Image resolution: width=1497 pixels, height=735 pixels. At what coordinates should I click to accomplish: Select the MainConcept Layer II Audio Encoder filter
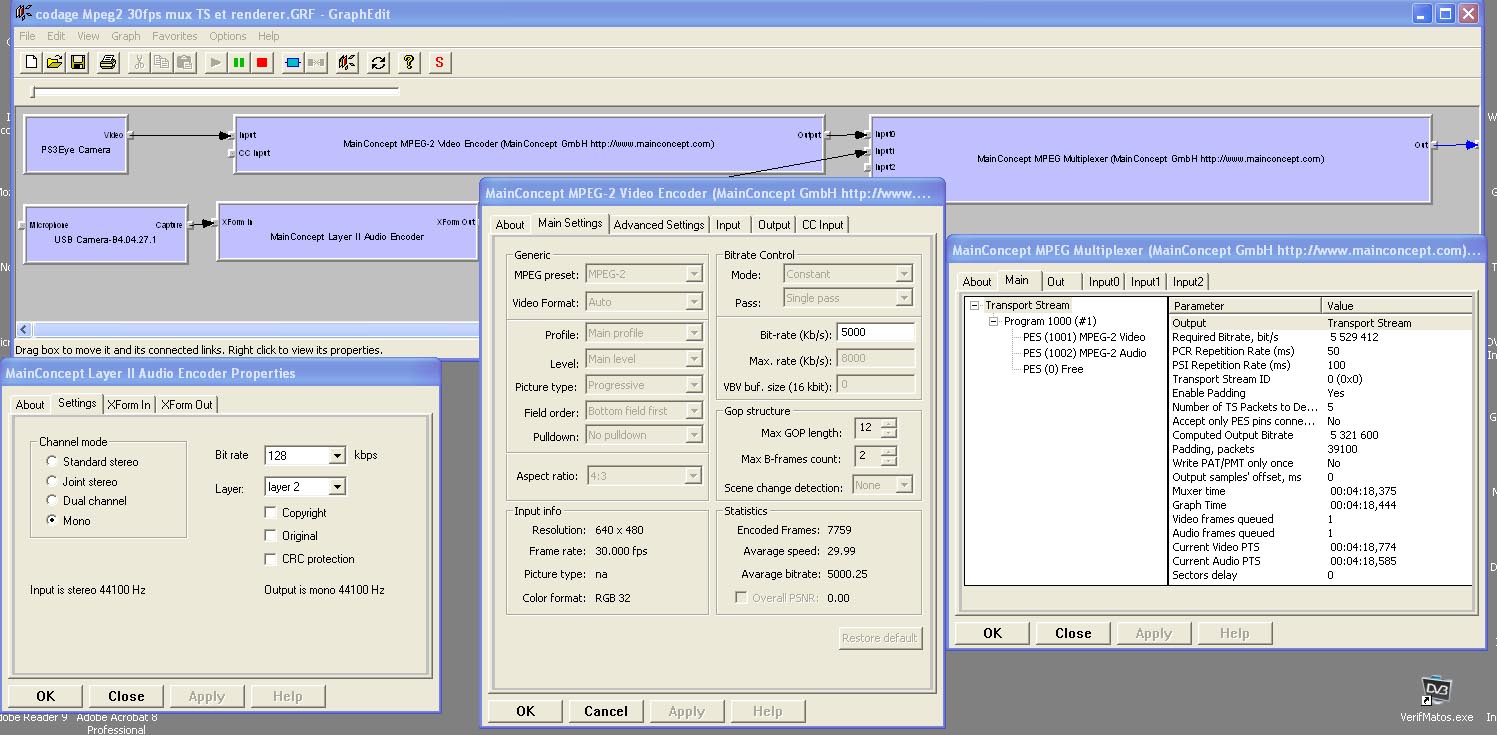pyautogui.click(x=347, y=231)
